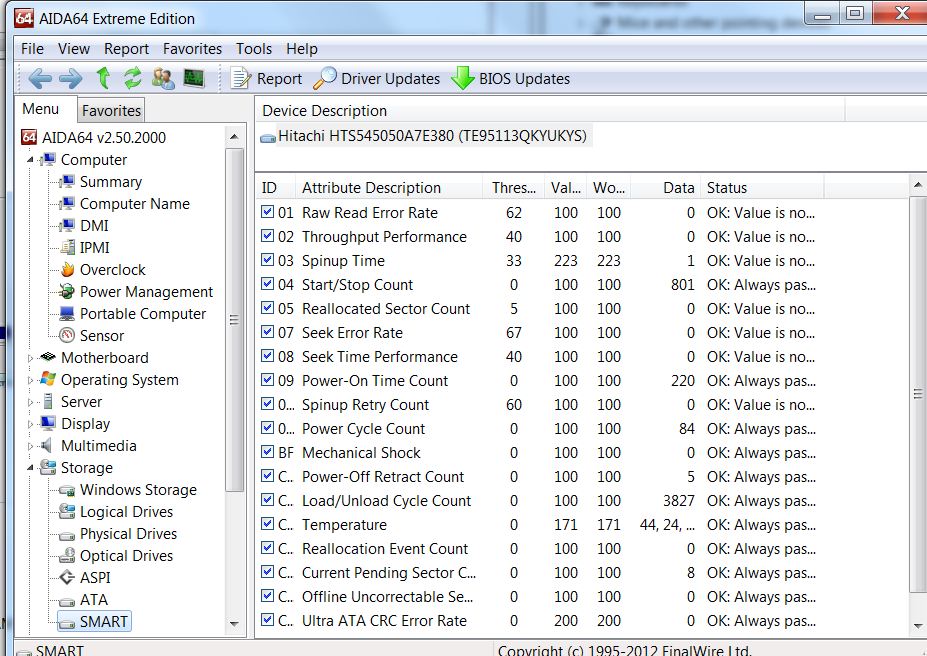Toggle the Spinup Time checkbox
Viewport: 927px width, 656px height.
coord(267,259)
